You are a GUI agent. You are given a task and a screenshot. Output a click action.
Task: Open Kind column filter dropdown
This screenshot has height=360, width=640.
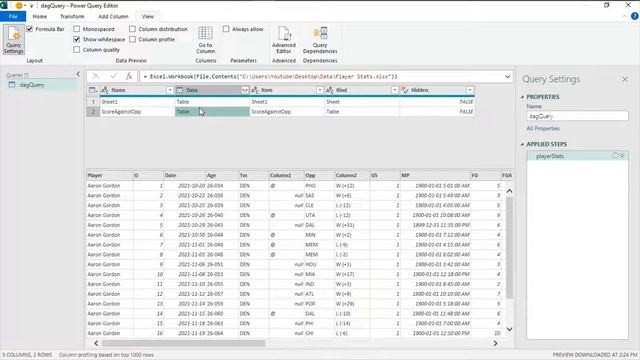pyautogui.click(x=395, y=90)
